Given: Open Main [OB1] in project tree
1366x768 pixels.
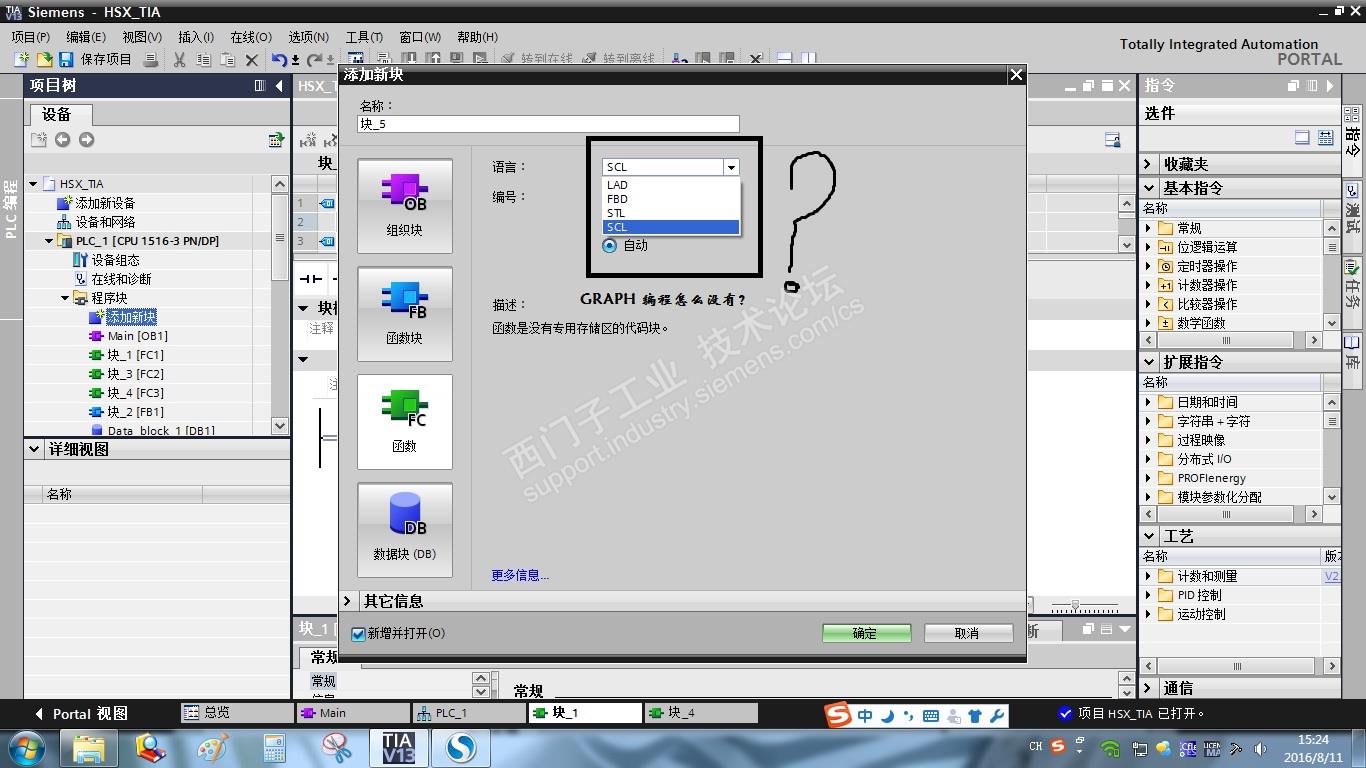Looking at the screenshot, I should (137, 336).
